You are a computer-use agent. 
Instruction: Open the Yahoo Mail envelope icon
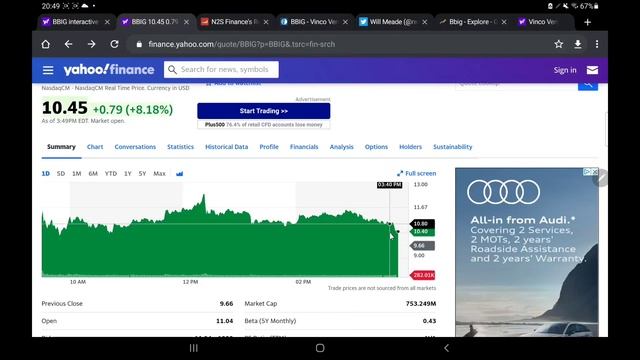(592, 70)
